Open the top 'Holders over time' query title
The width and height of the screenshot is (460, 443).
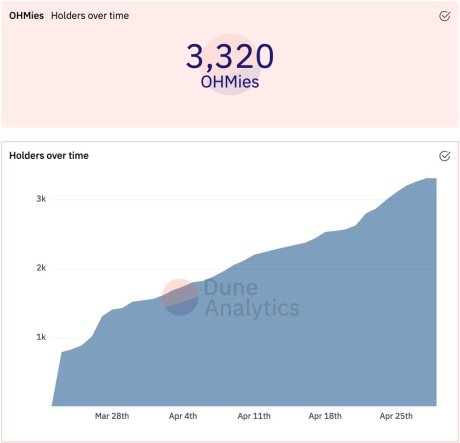[x=90, y=16]
